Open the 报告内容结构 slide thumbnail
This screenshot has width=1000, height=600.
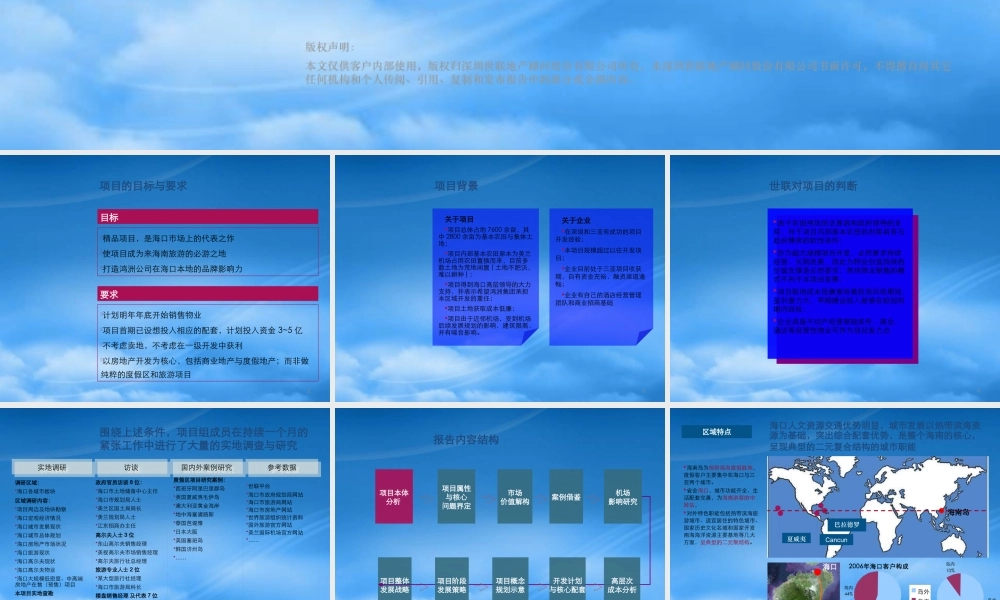[500, 504]
